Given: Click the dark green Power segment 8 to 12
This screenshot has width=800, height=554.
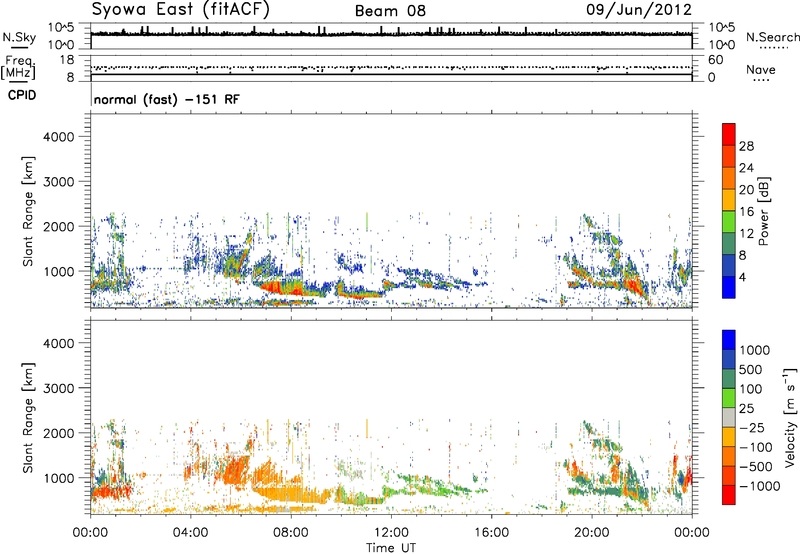Looking at the screenshot, I should (729, 243).
